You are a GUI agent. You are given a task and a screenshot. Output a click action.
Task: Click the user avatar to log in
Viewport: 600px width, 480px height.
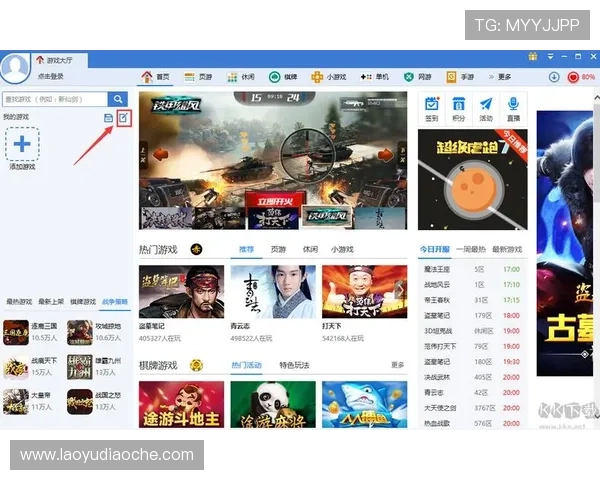(15, 67)
